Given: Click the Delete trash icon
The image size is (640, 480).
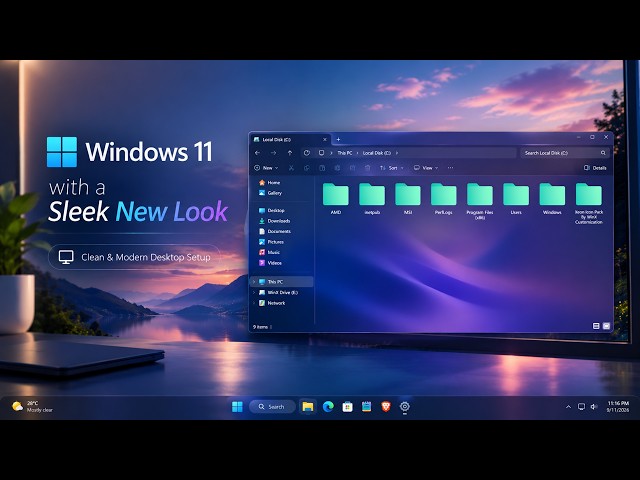Looking at the screenshot, I should coord(367,168).
